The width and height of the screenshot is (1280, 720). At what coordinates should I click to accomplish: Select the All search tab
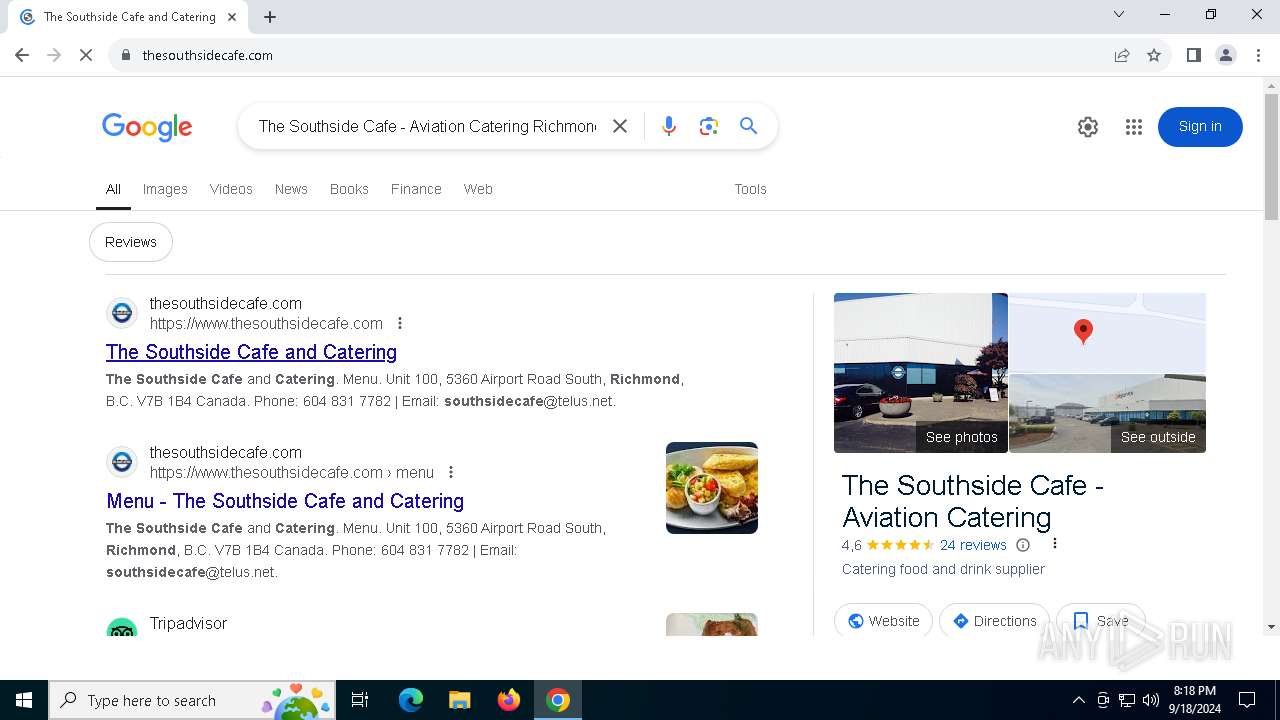click(113, 189)
